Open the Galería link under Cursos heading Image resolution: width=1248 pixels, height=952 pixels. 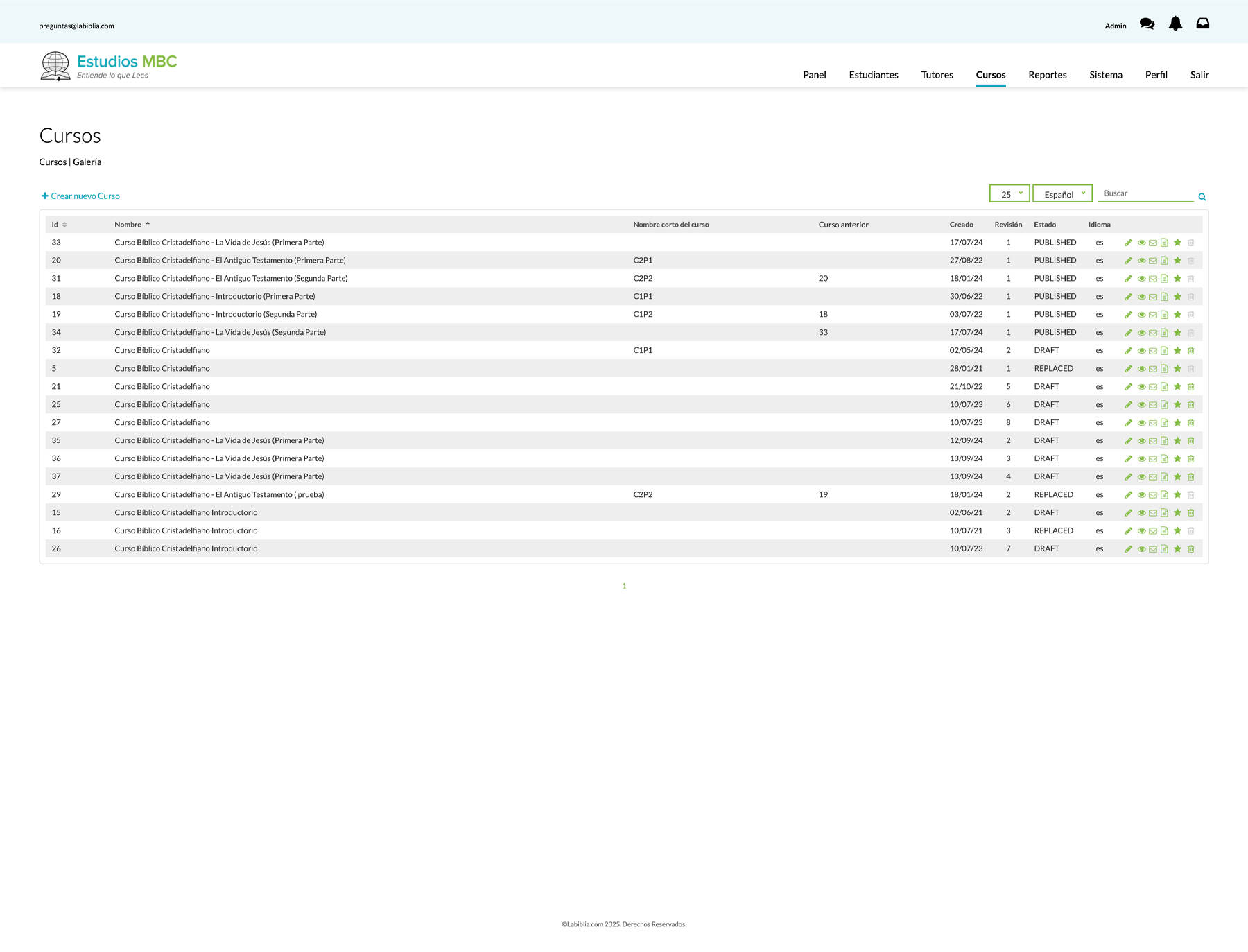pos(87,162)
